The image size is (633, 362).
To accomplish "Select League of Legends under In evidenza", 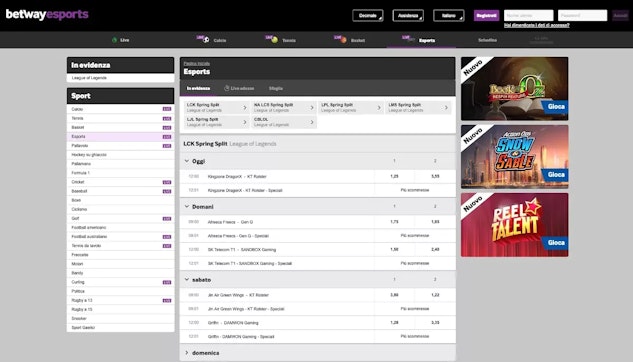I will (120, 78).
